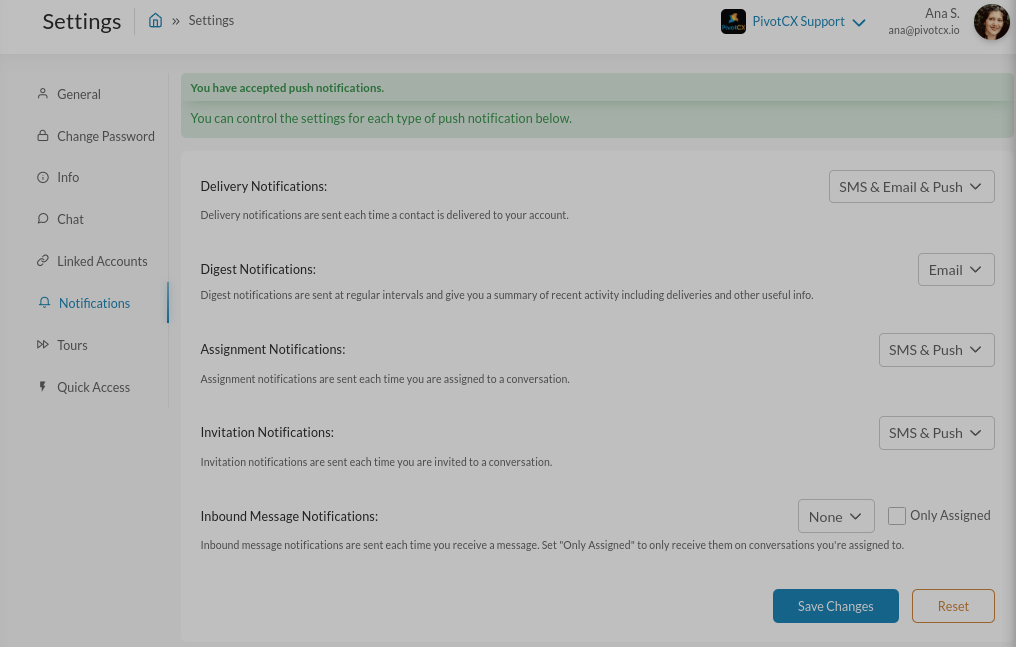Click the home icon in breadcrumb

point(155,21)
